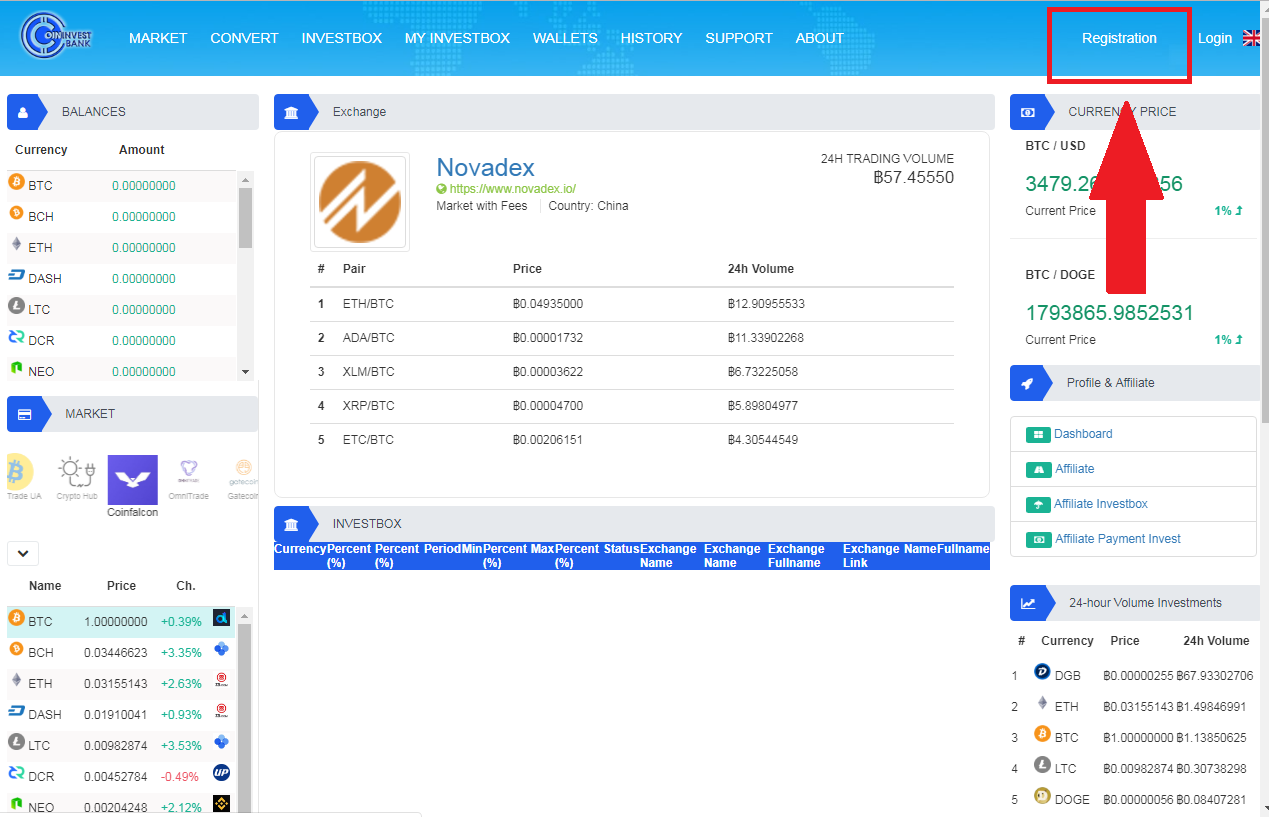
Task: Open the ABOUT page
Action: (x=820, y=38)
